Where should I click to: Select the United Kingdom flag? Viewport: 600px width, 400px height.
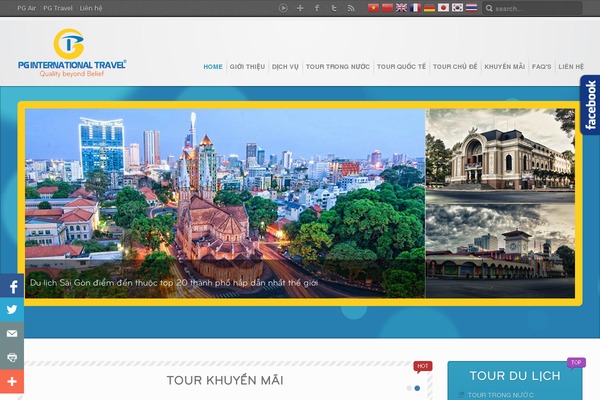401,8
